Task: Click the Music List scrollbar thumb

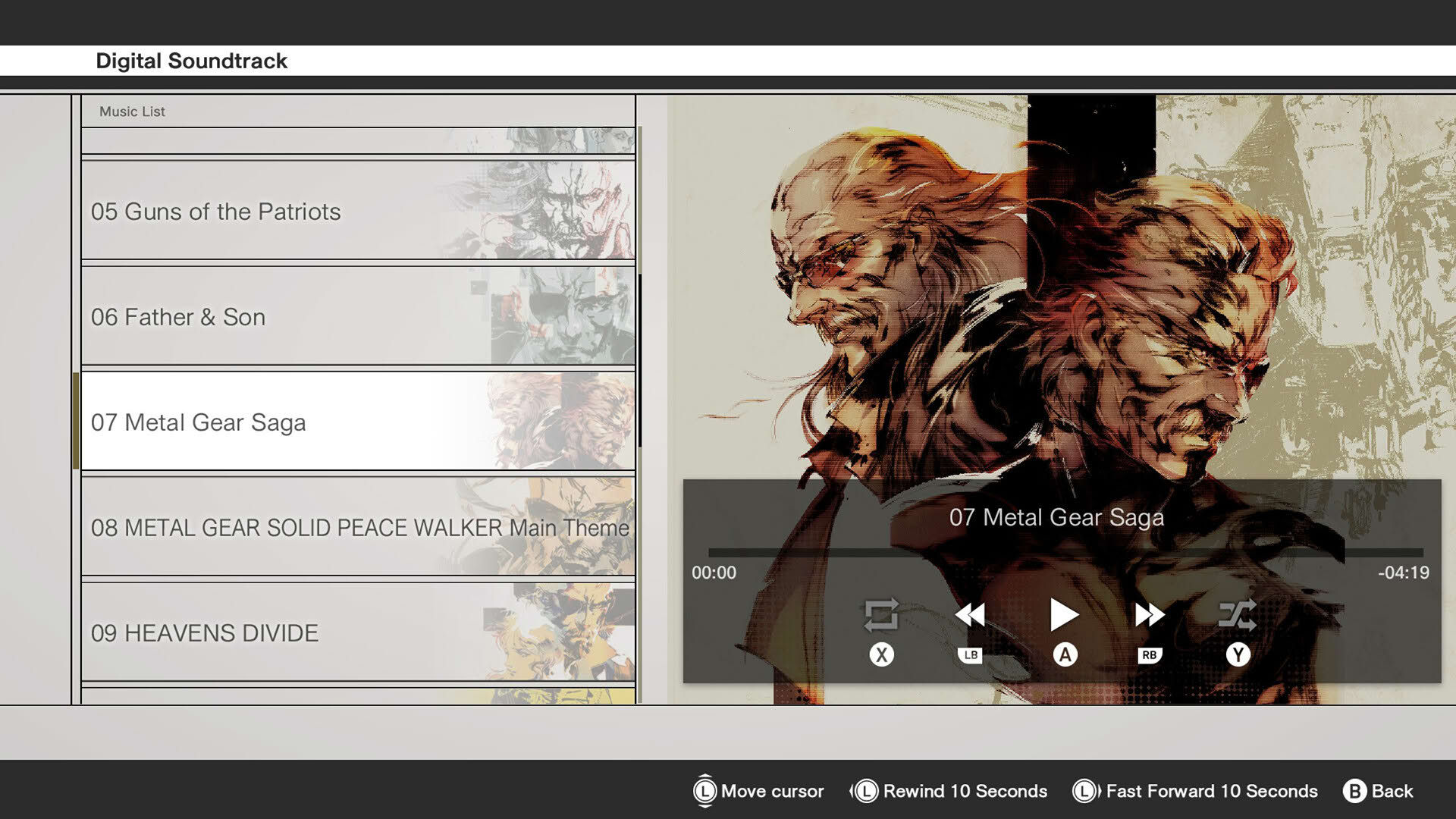Action: coord(640,361)
